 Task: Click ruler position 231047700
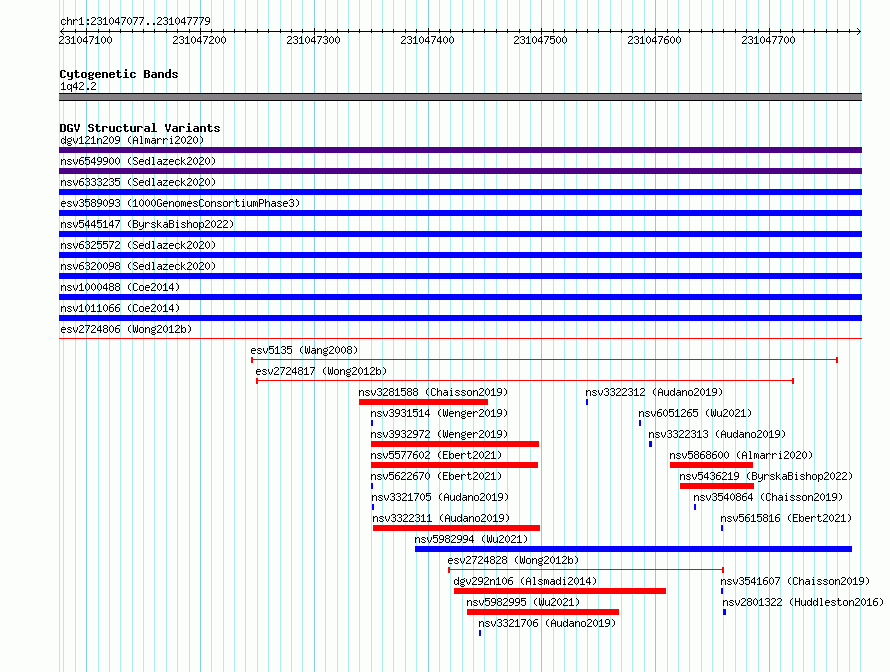tap(769, 40)
